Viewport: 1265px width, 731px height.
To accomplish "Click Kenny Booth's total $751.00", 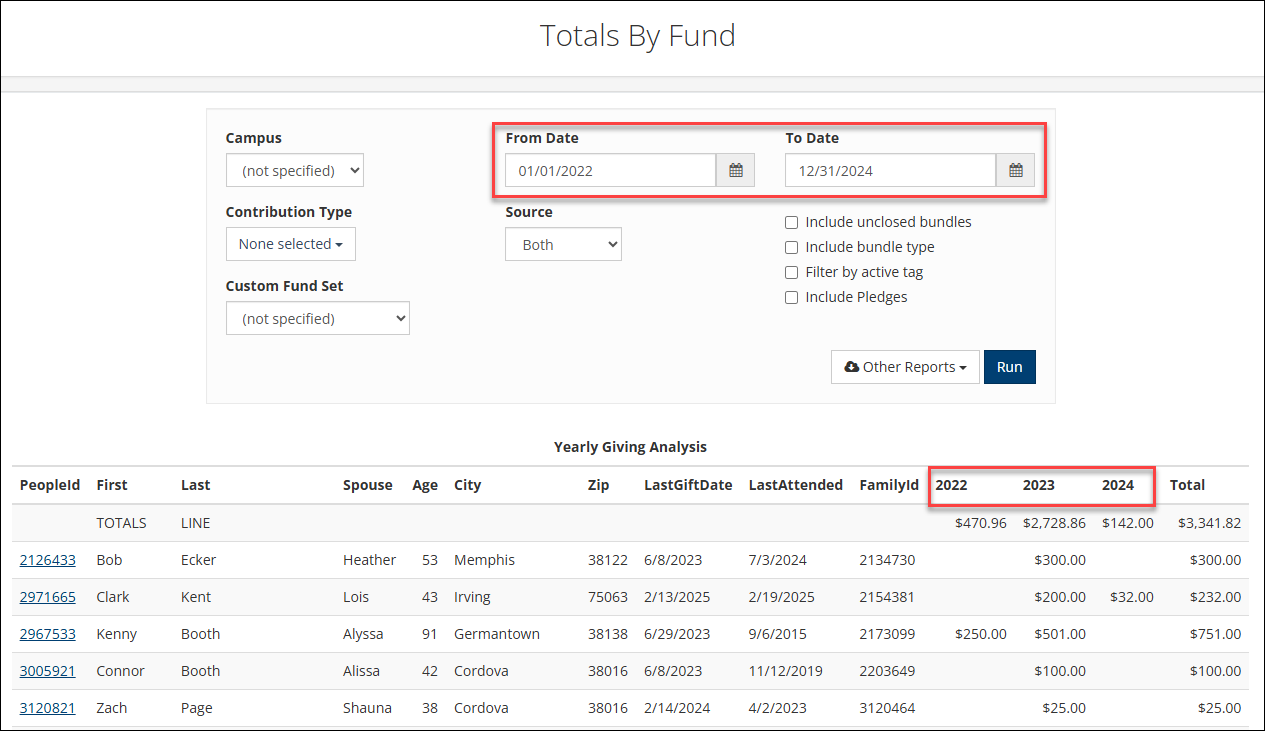I will [1216, 634].
